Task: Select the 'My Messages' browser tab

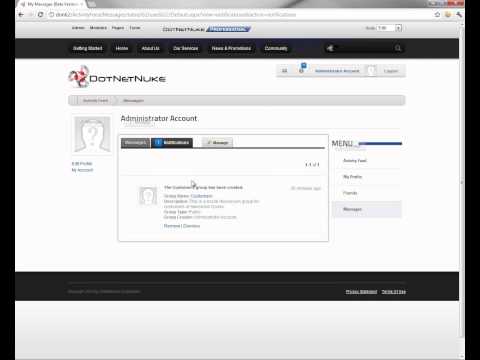Action: [53, 4]
